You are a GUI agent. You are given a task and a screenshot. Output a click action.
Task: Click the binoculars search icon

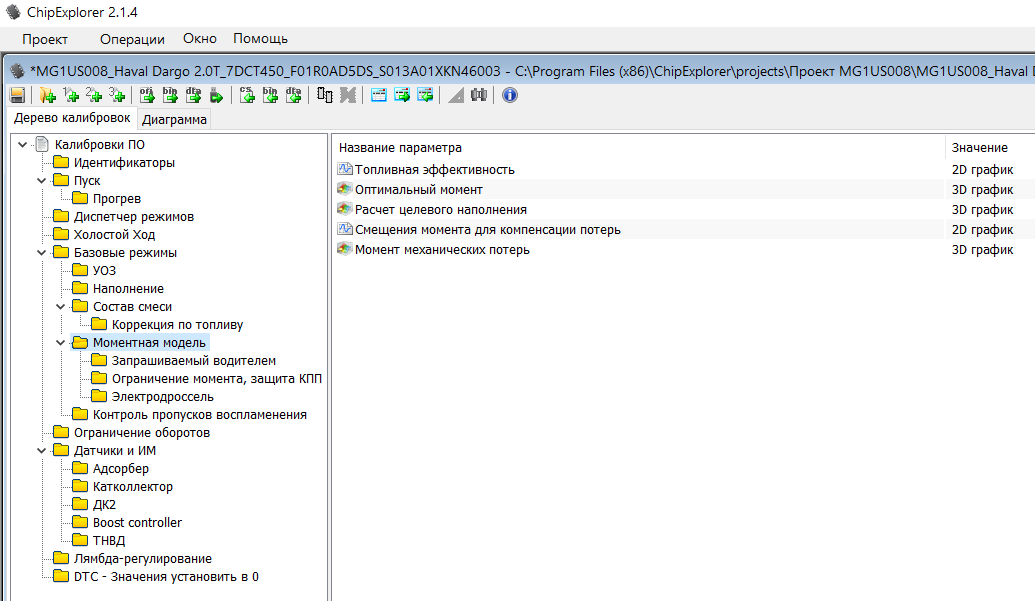click(x=479, y=95)
